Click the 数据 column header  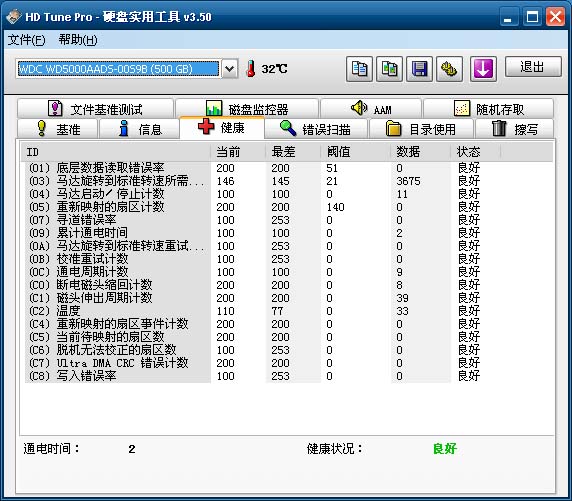tap(421, 152)
